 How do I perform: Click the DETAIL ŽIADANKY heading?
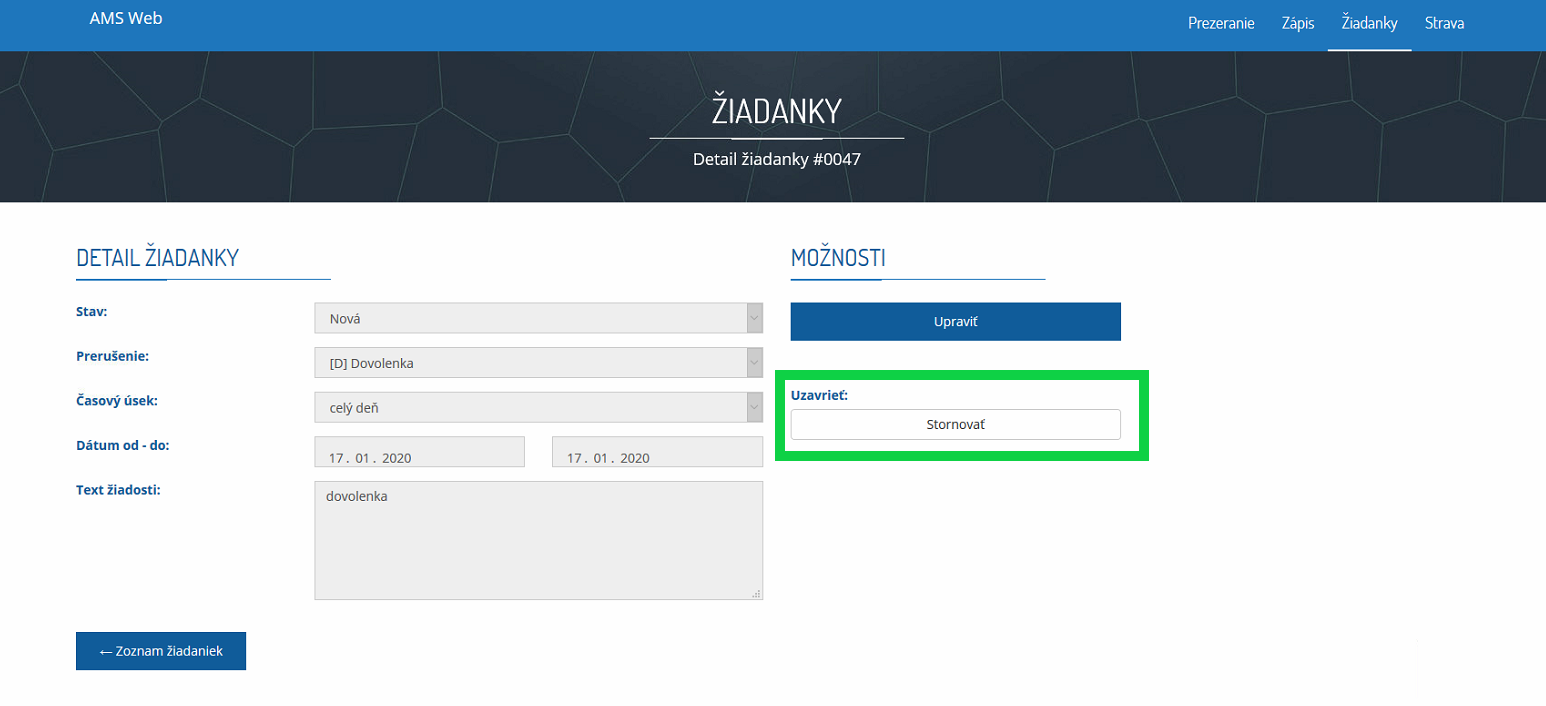click(x=158, y=257)
